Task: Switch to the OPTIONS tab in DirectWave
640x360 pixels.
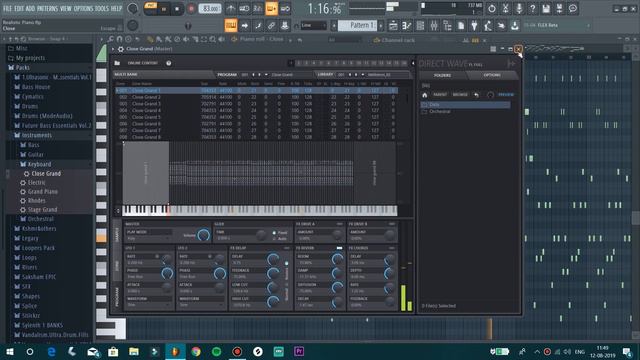Action: pos(492,75)
